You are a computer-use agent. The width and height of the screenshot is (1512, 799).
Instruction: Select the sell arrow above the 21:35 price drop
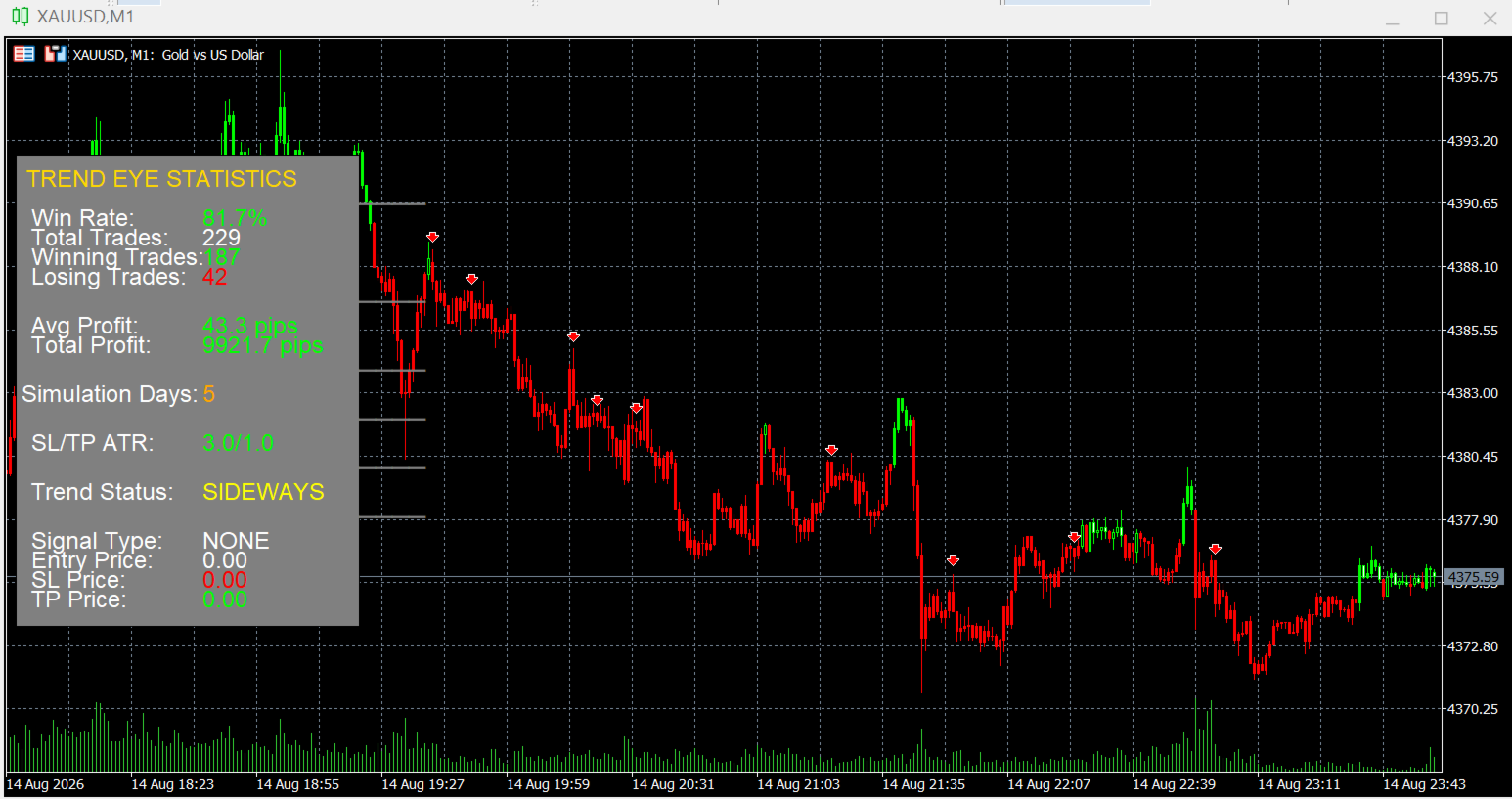click(x=953, y=560)
